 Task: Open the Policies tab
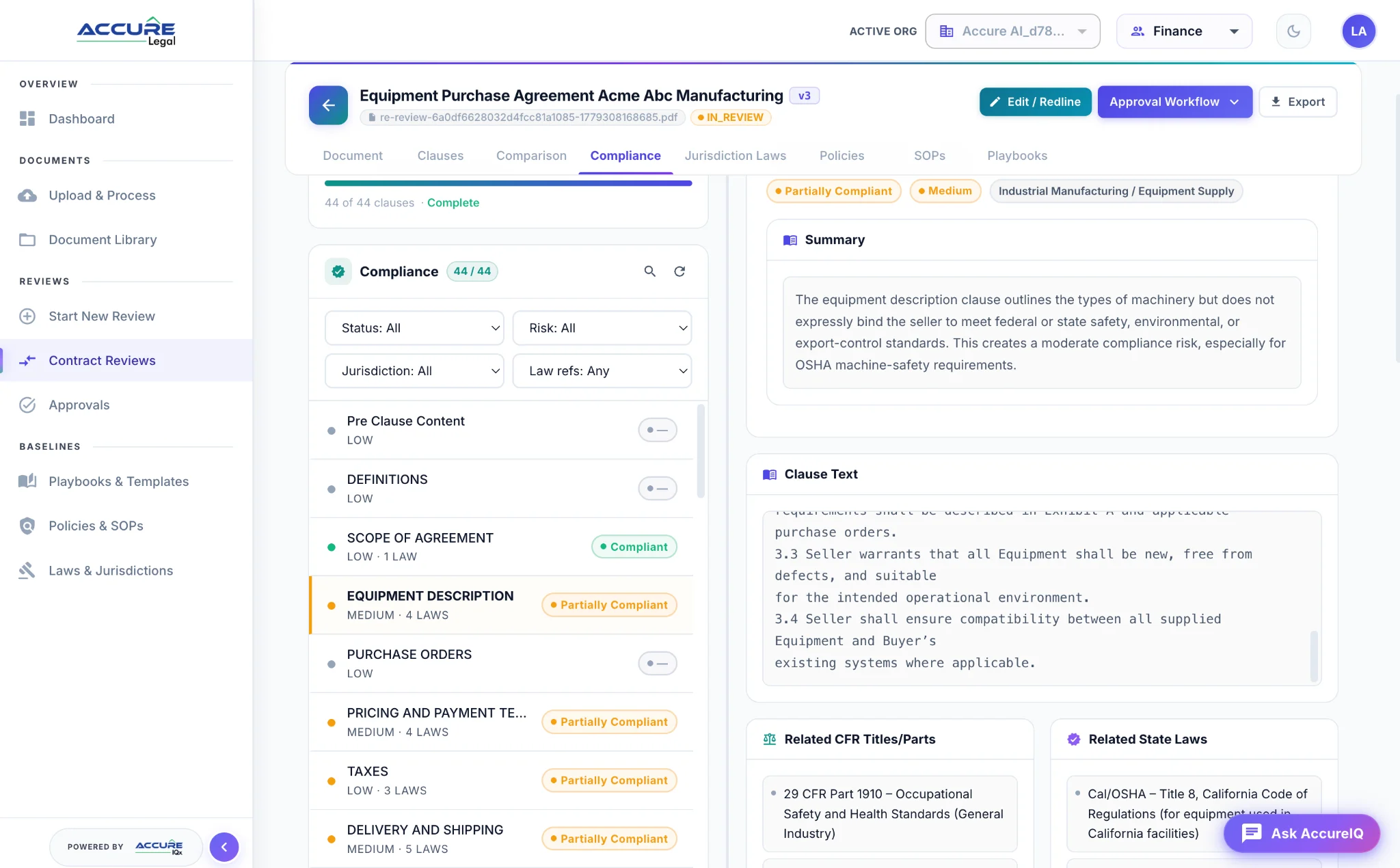842,156
